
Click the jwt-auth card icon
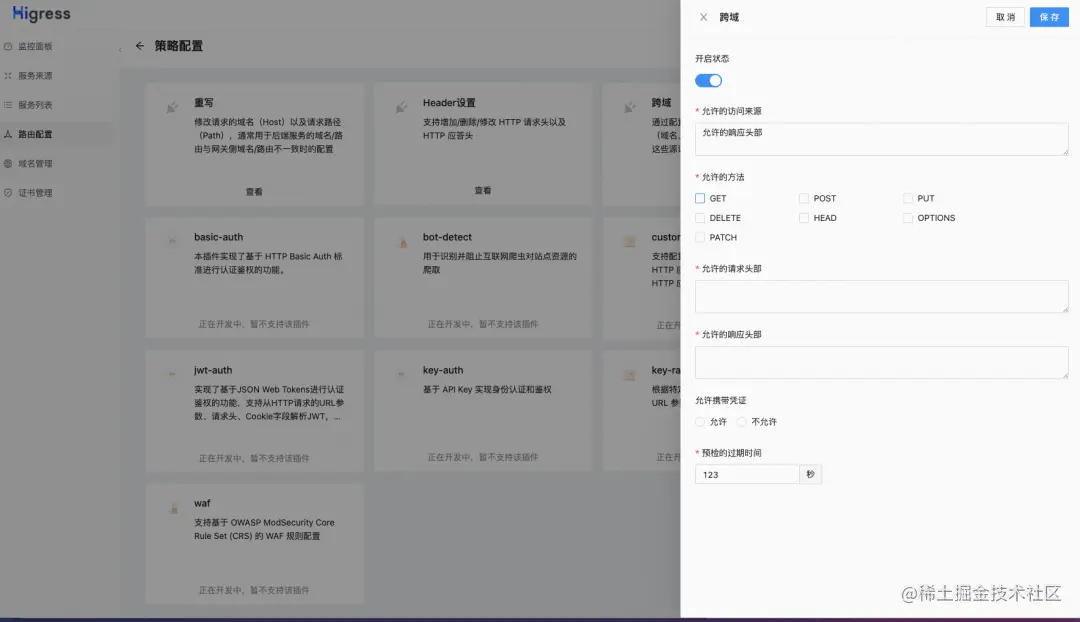coord(172,374)
